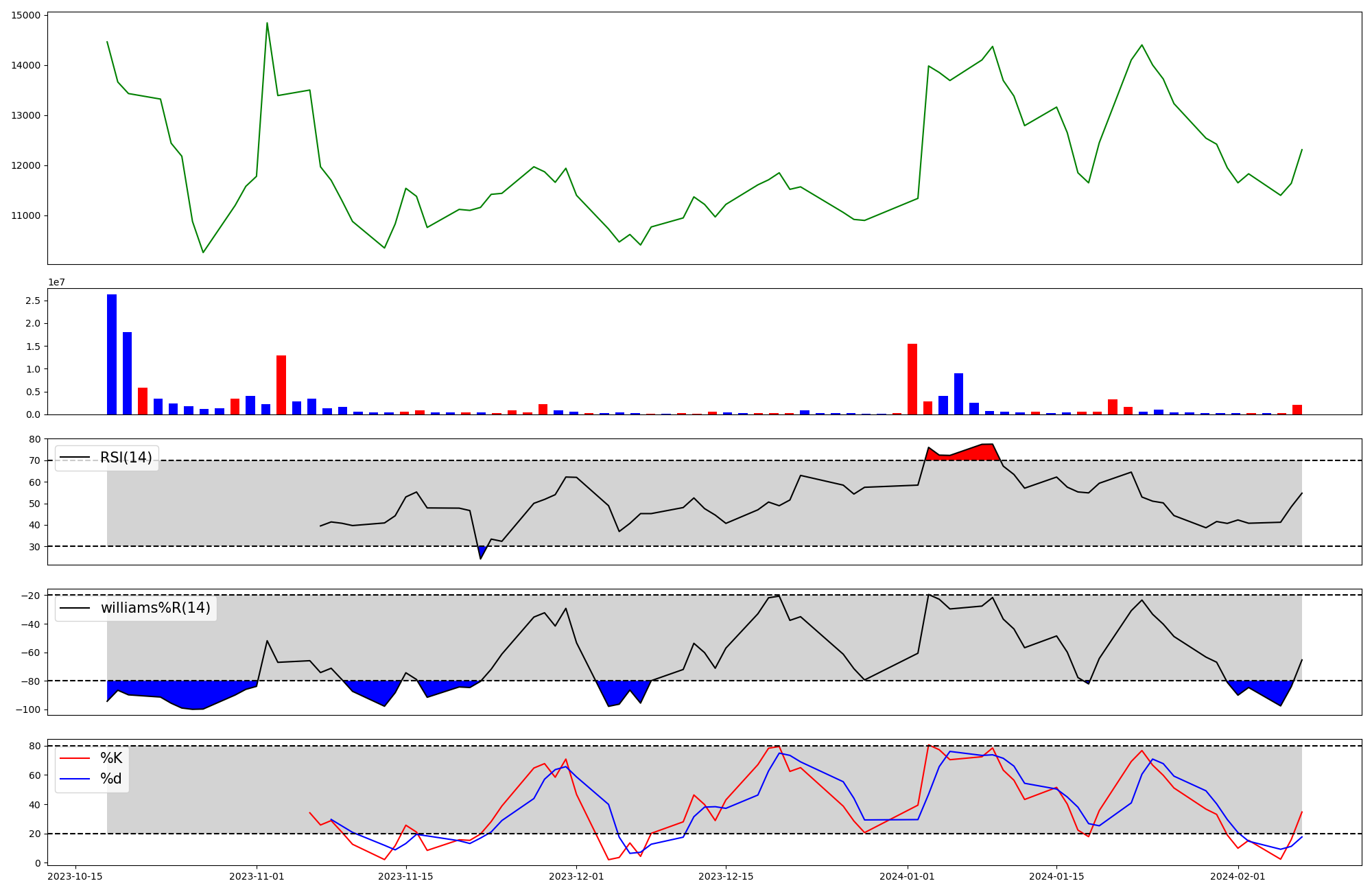The height and width of the screenshot is (892, 1372).
Task: Click the %K legend entry text
Action: (x=111, y=758)
